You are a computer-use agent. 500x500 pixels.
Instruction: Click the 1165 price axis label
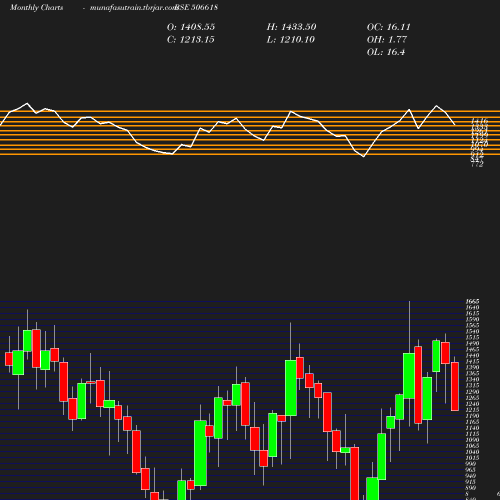[473, 422]
